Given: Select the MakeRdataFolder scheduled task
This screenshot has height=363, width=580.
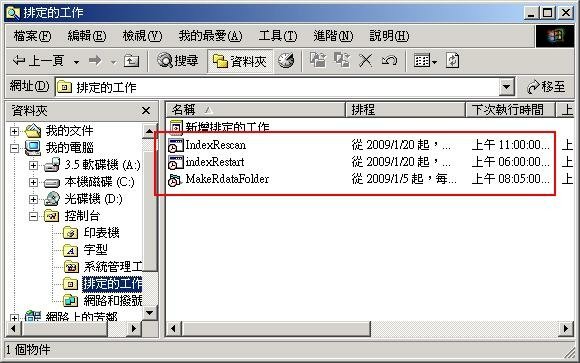Looking at the screenshot, I should (x=227, y=179).
